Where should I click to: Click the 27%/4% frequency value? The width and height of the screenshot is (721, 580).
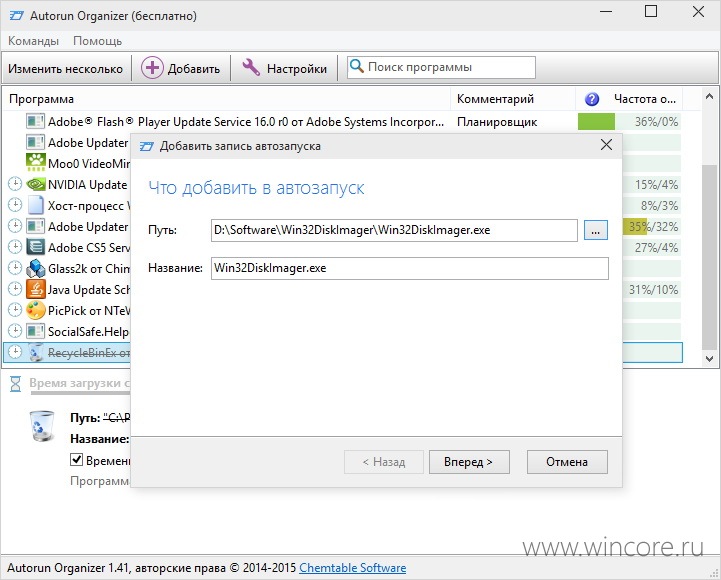click(x=656, y=248)
